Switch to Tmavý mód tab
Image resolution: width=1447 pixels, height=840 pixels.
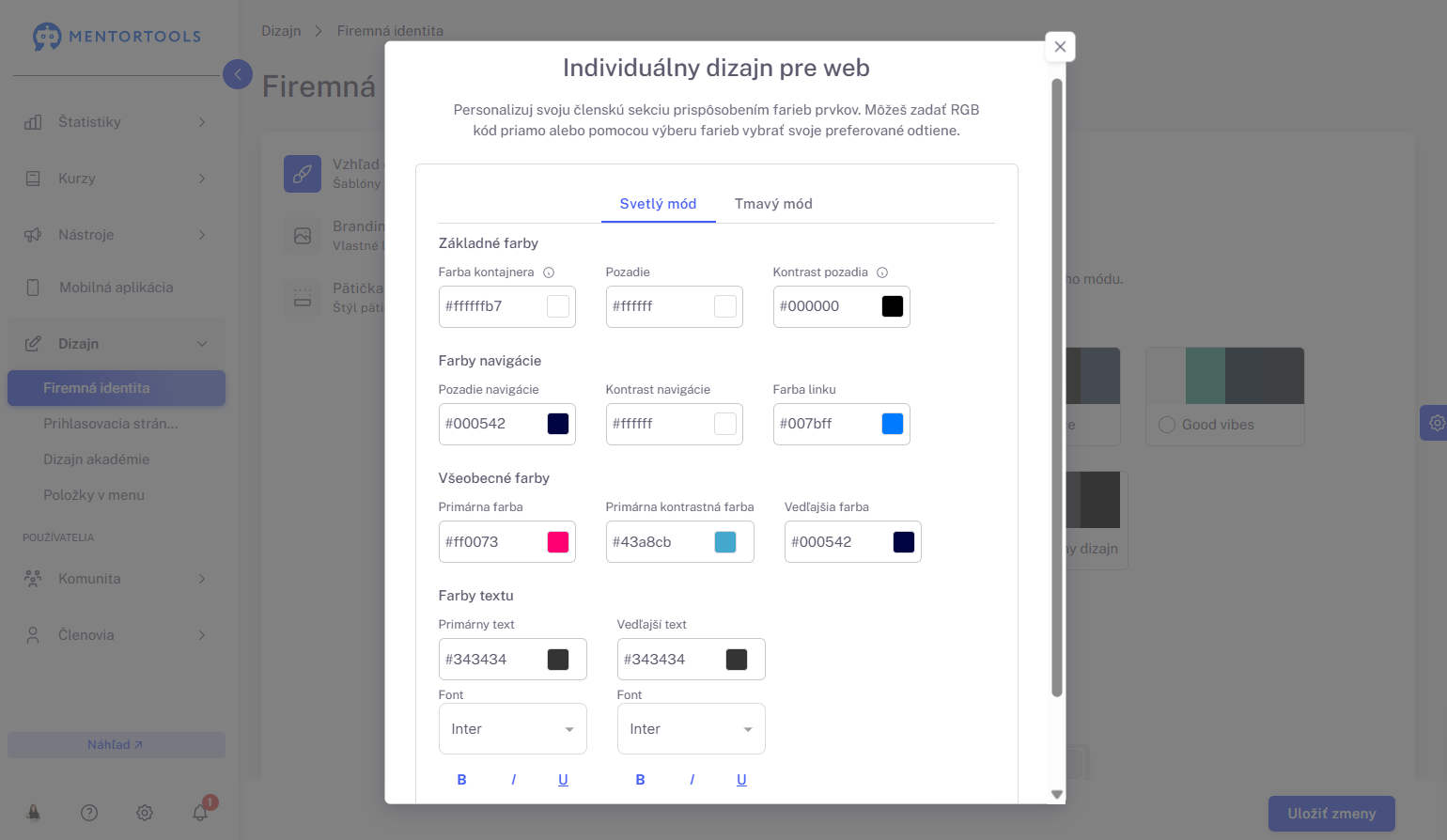[773, 204]
